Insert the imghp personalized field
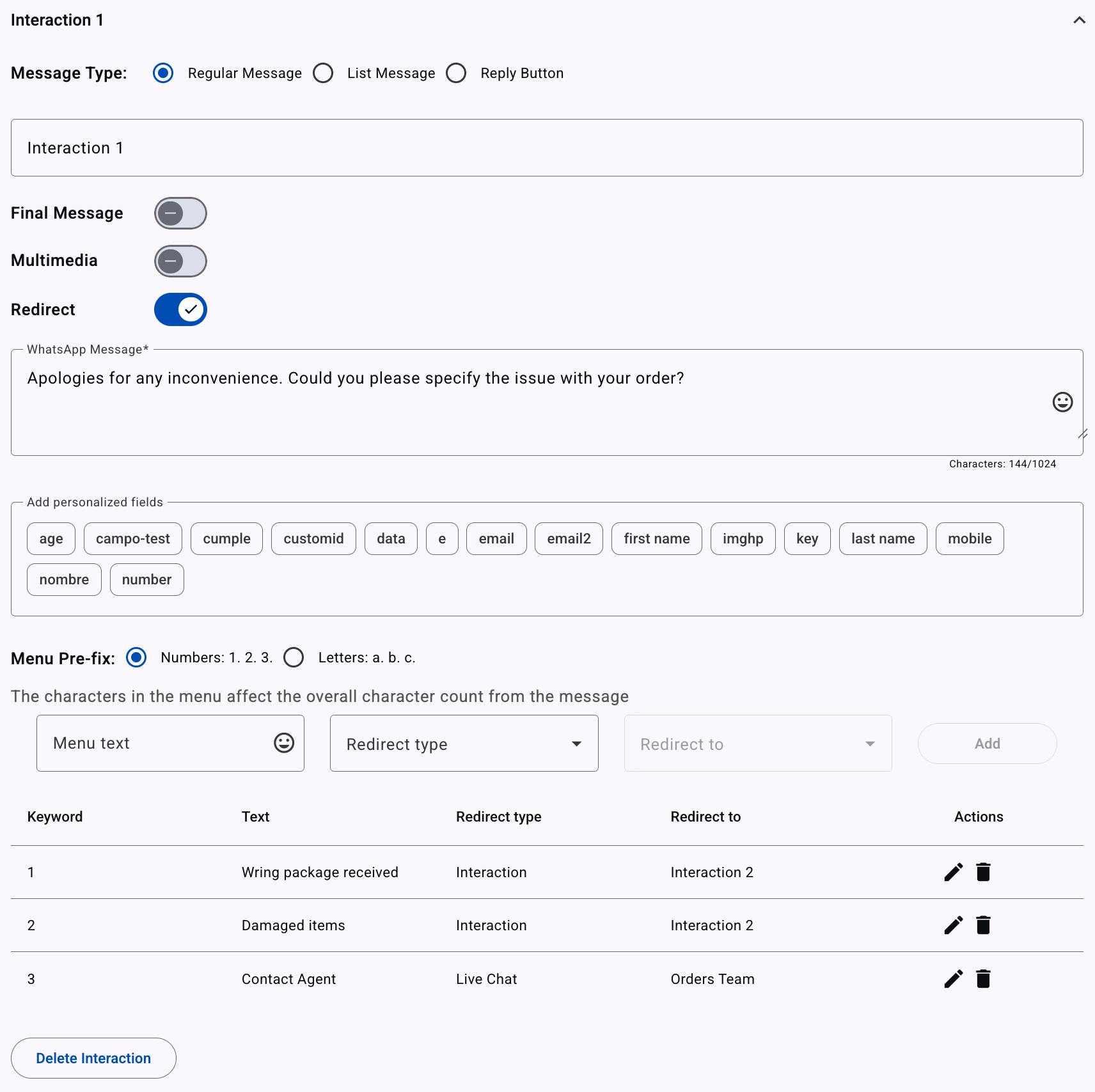This screenshot has height=1092, width=1095. [743, 538]
